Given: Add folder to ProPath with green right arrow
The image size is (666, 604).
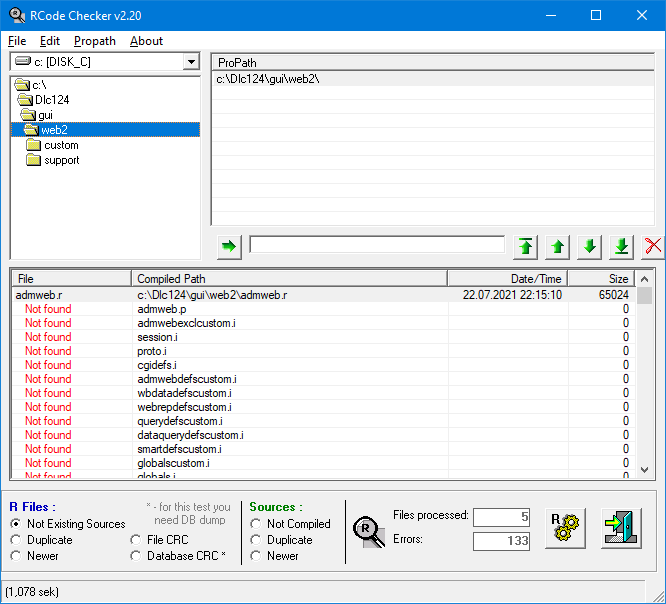Looking at the screenshot, I should point(229,246).
